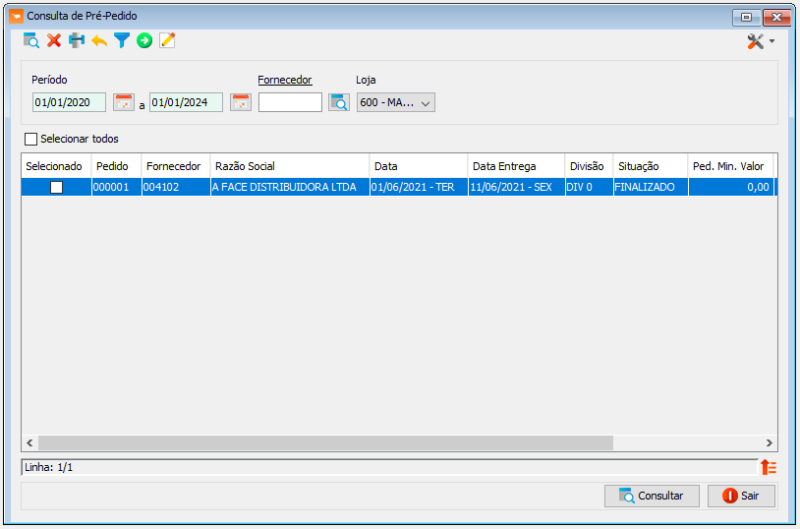The image size is (800, 529).
Task: Click the Fornecedor lookup search icon
Action: coord(339,102)
